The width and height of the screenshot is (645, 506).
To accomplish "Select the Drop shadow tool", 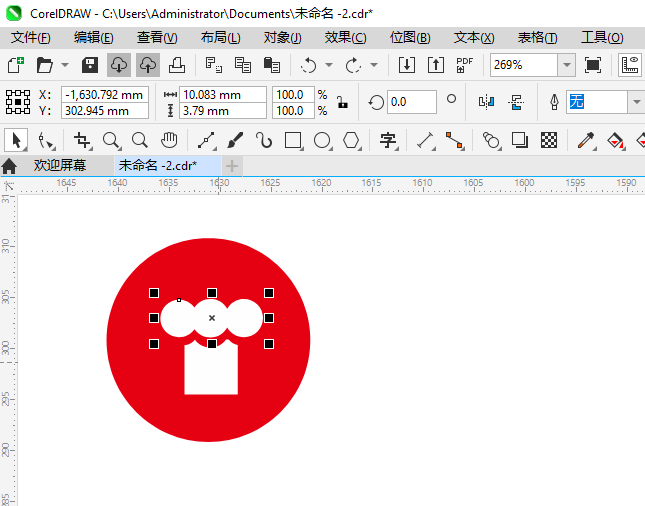I will (x=520, y=141).
